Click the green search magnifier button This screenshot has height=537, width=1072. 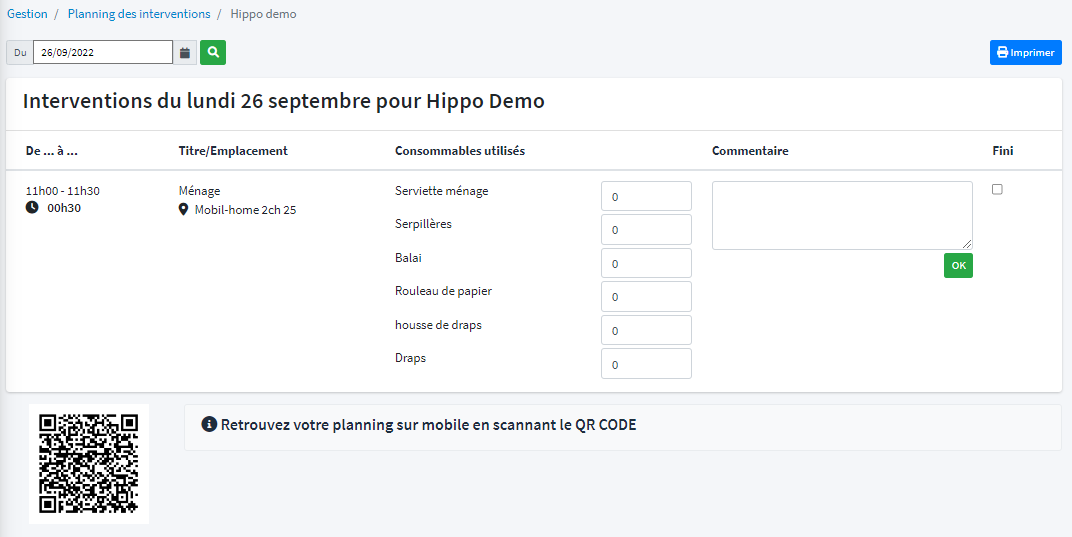(213, 53)
